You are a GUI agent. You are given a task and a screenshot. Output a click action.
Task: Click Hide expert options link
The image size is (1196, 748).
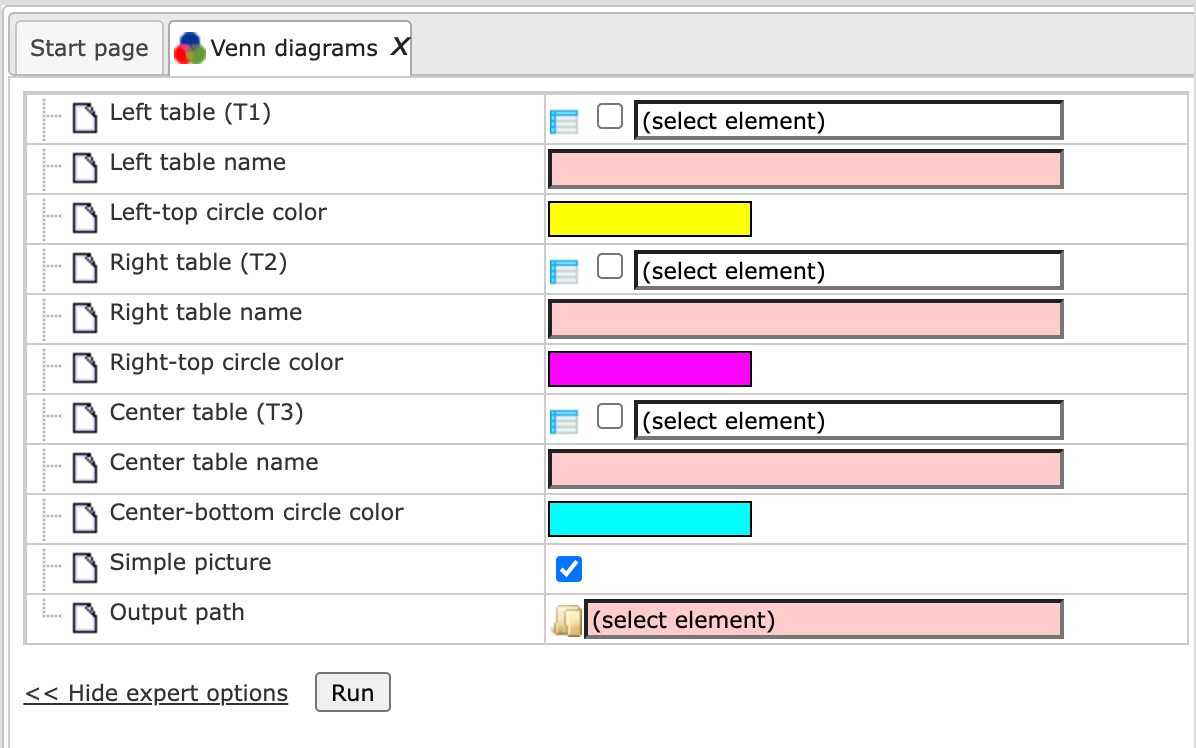coord(156,693)
